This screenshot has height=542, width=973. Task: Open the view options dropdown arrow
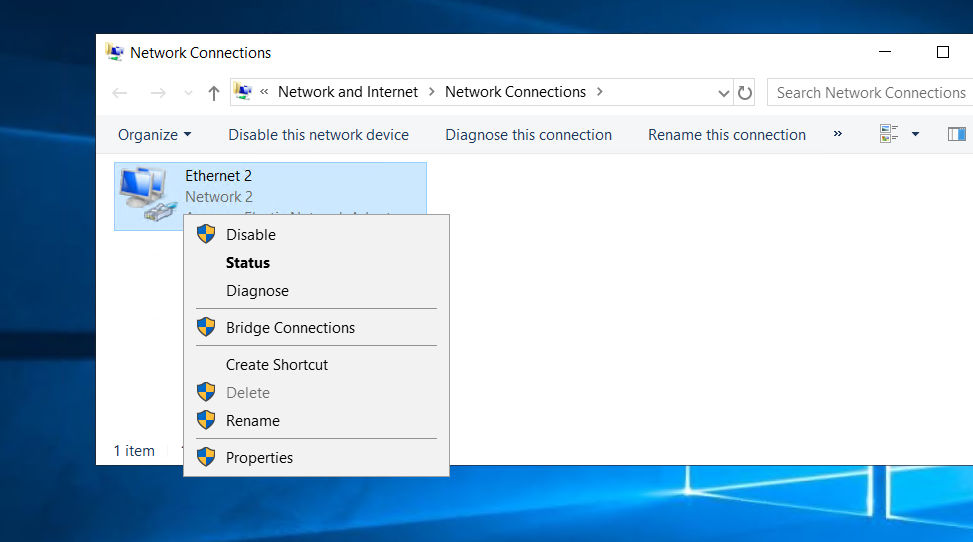915,134
